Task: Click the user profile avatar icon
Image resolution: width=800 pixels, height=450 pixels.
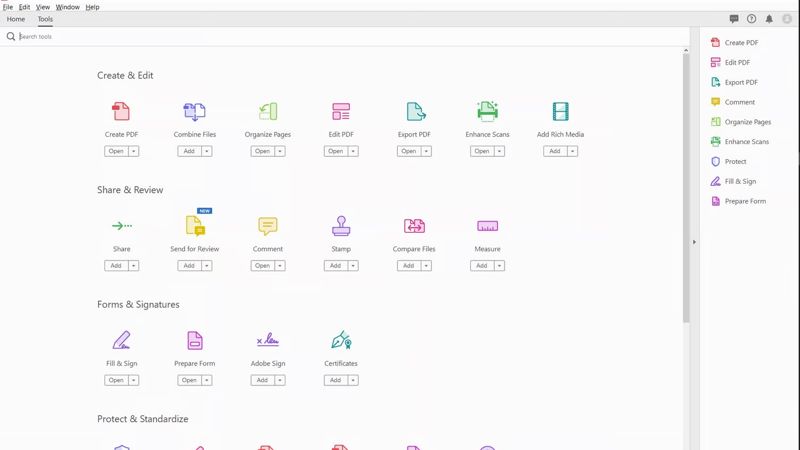Action: click(x=787, y=19)
